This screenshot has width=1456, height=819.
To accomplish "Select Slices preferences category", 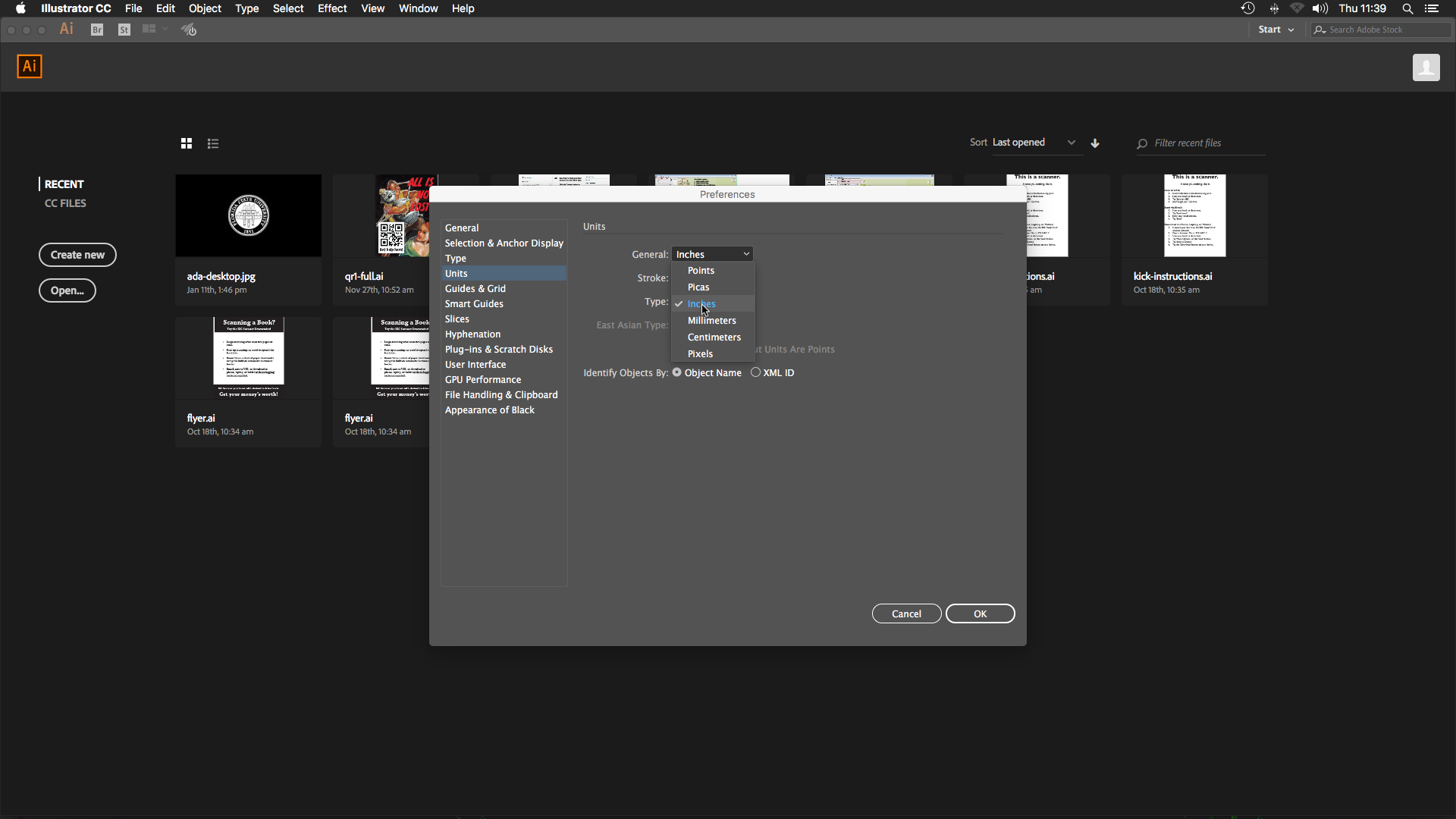I will 504,318.
